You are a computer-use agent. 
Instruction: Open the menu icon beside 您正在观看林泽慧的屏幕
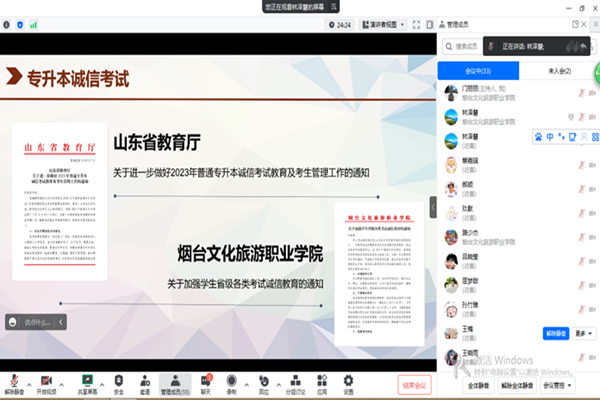coord(334,7)
